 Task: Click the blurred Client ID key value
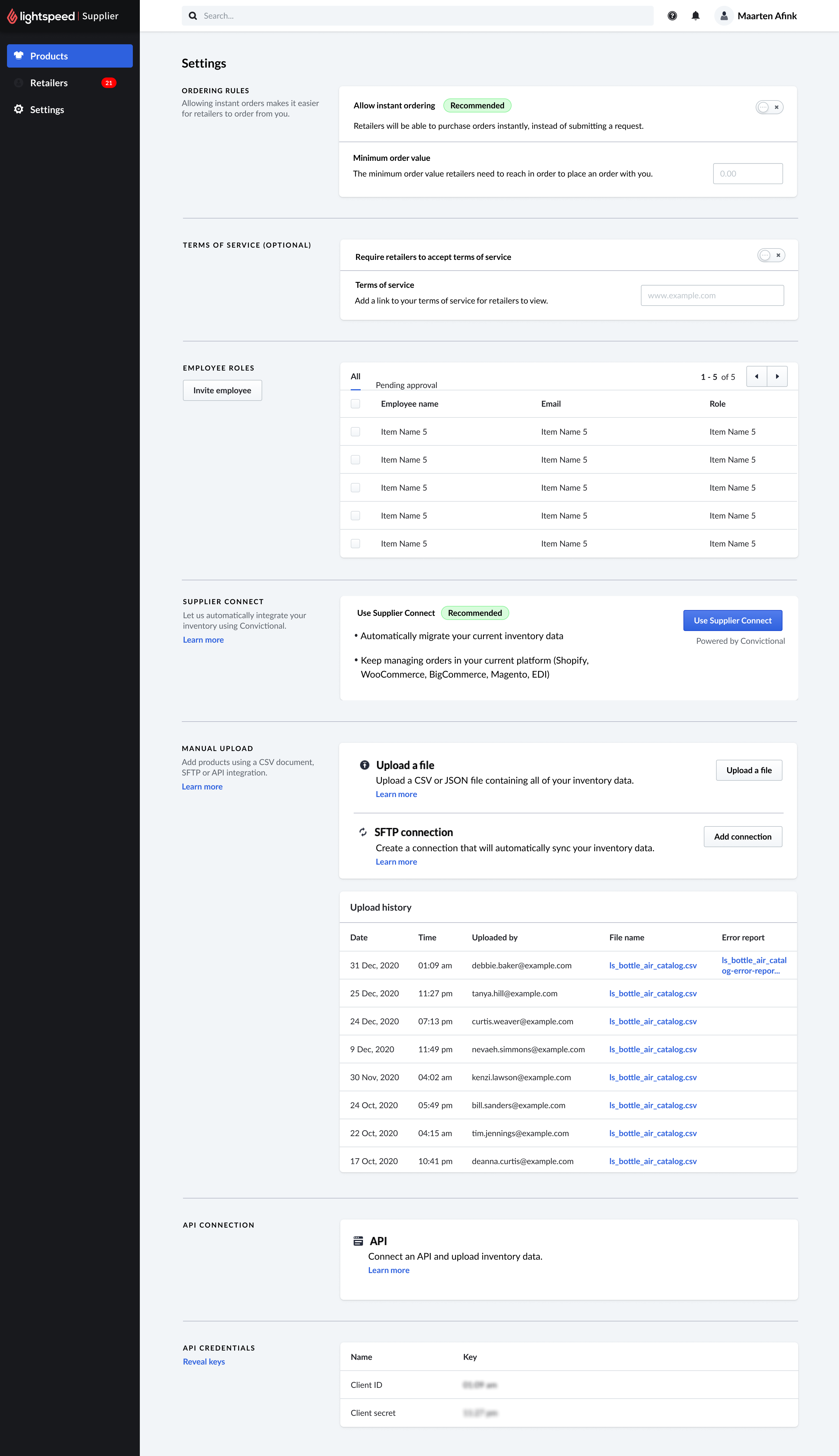(480, 1385)
